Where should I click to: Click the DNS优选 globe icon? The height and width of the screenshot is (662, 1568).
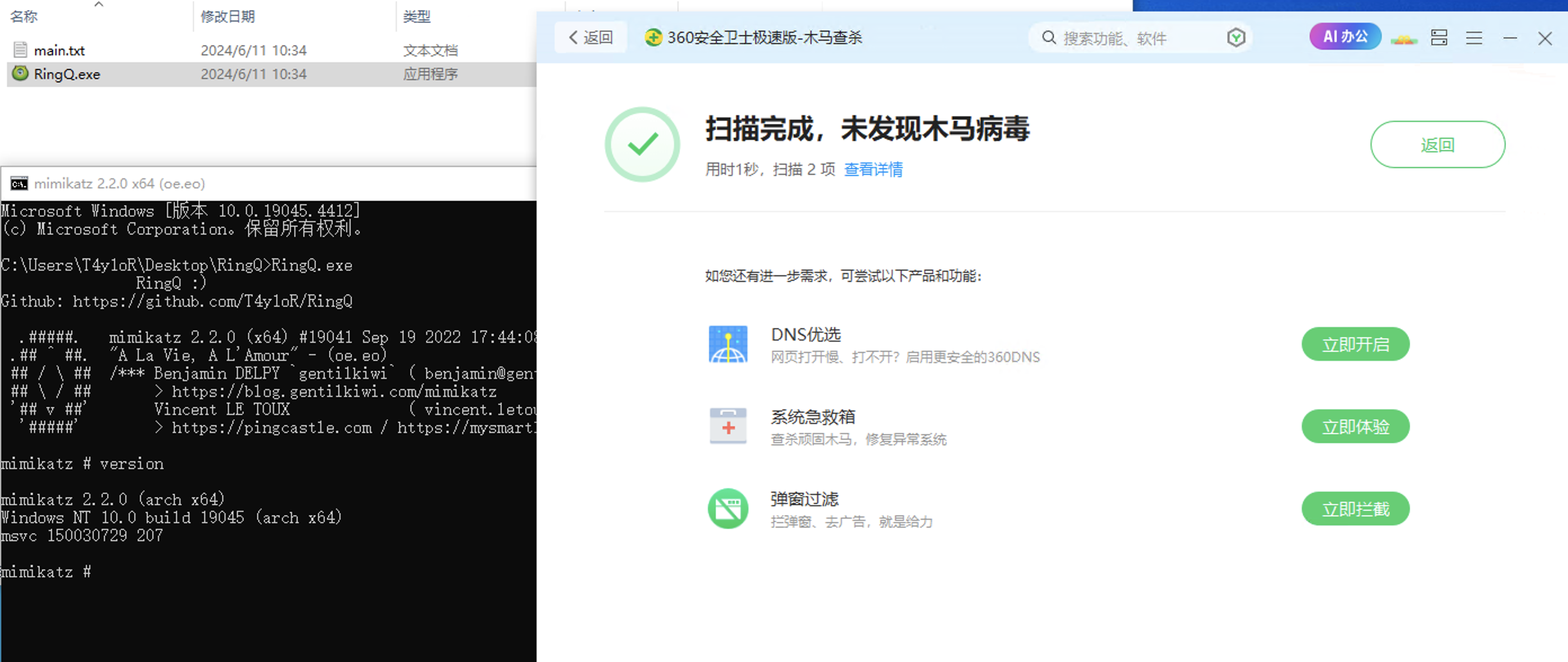pyautogui.click(x=728, y=344)
